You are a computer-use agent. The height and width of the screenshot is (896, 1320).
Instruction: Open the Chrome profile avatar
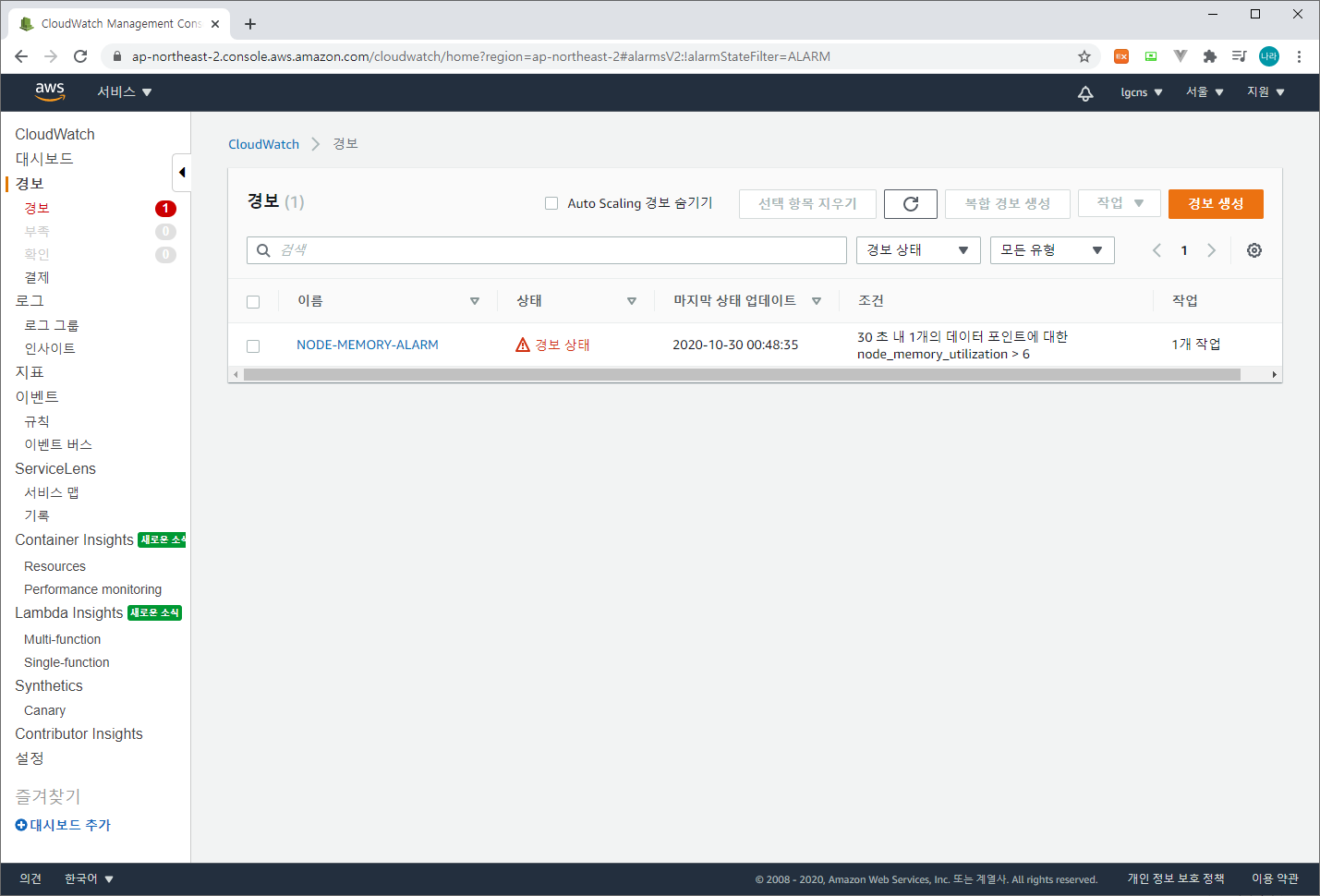coord(1269,56)
